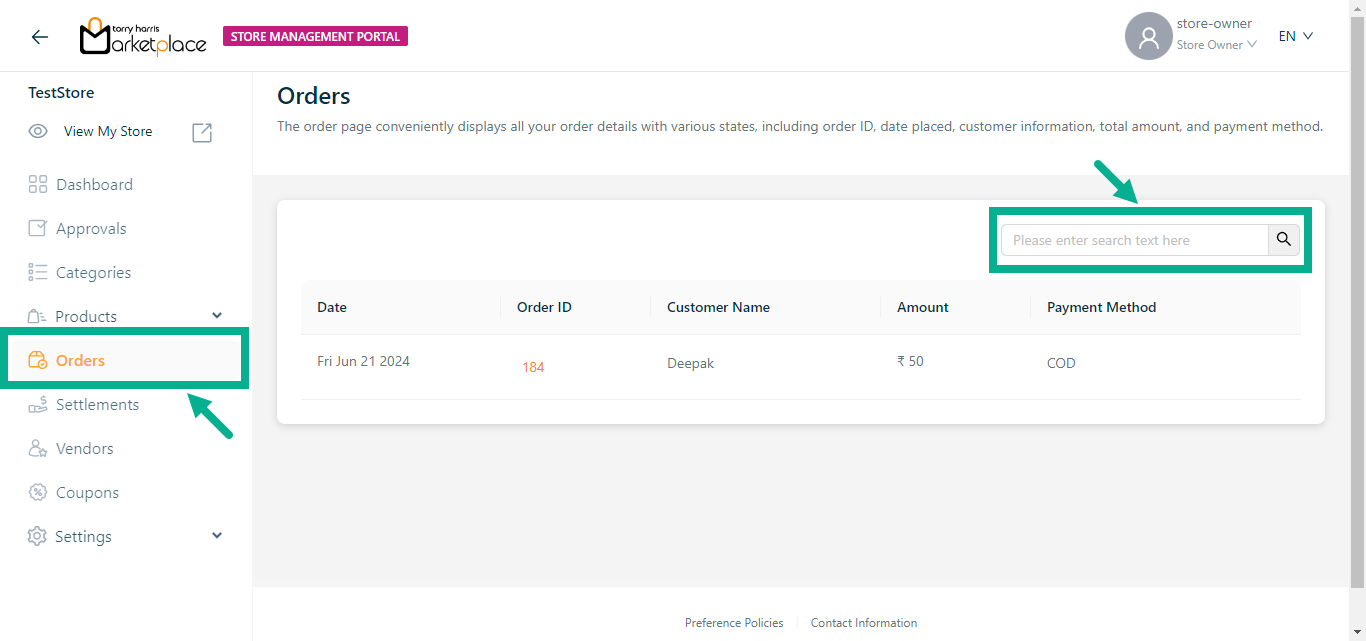Click the Contact Information footer link

click(864, 623)
